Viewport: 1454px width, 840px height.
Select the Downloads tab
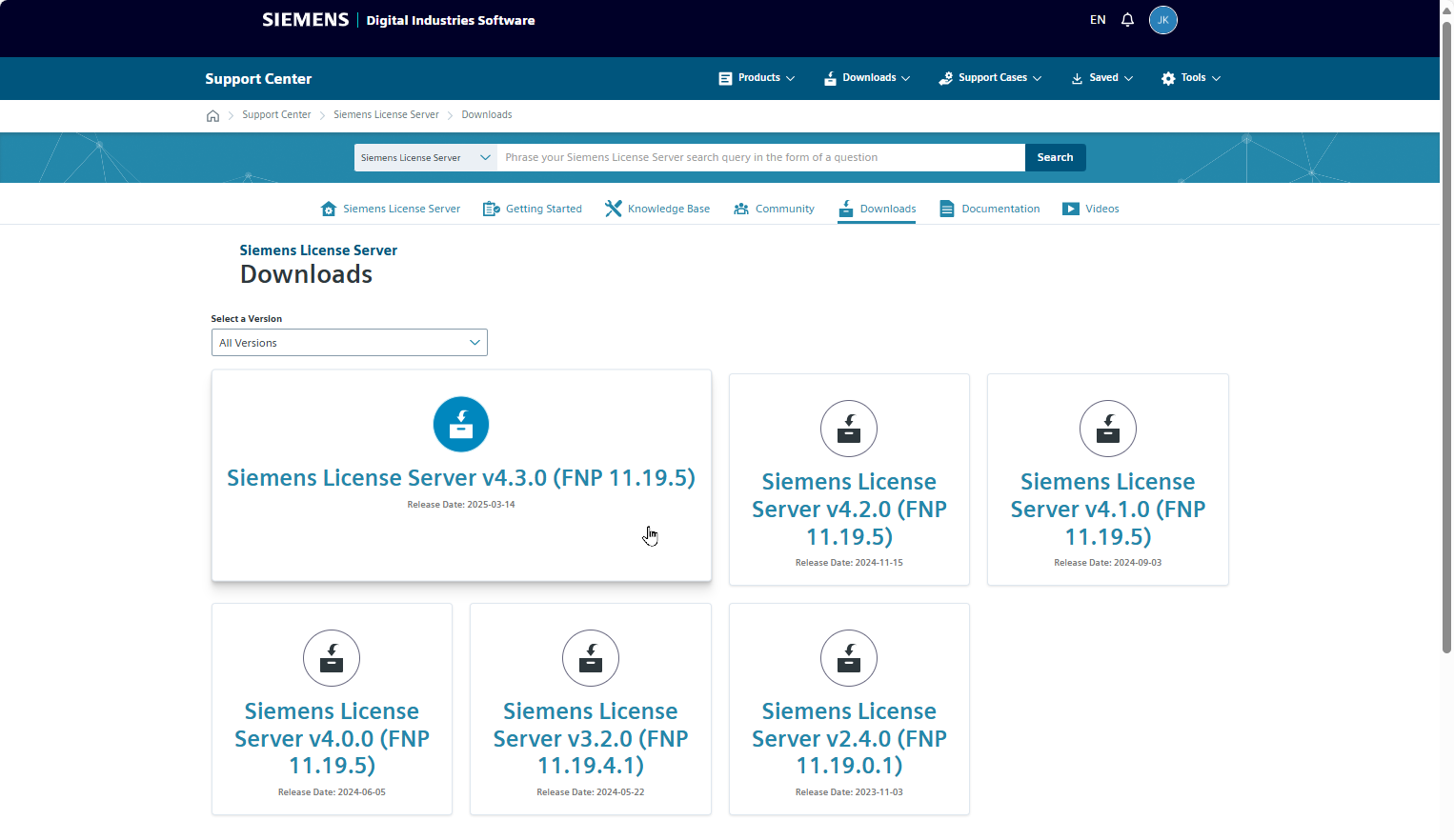click(877, 209)
